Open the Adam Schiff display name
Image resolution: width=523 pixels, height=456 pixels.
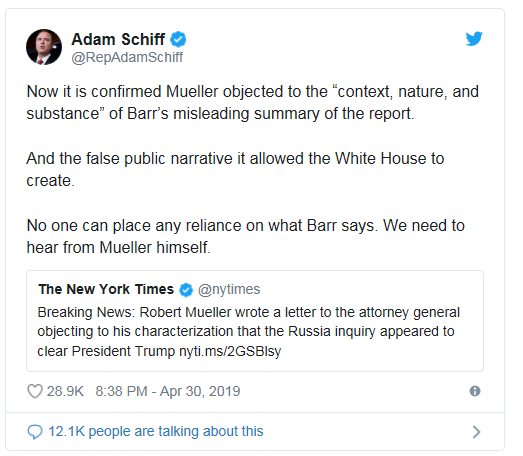[118, 39]
